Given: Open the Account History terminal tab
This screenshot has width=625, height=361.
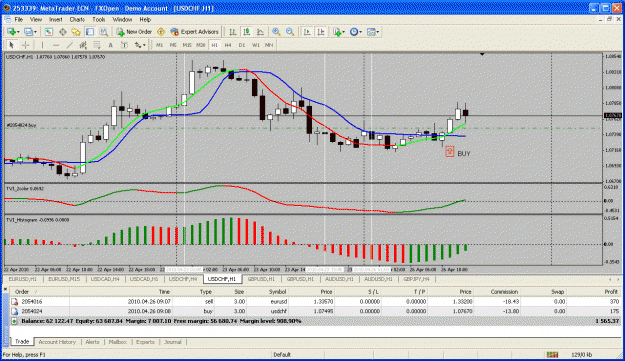Looking at the screenshot, I should pyautogui.click(x=57, y=342).
